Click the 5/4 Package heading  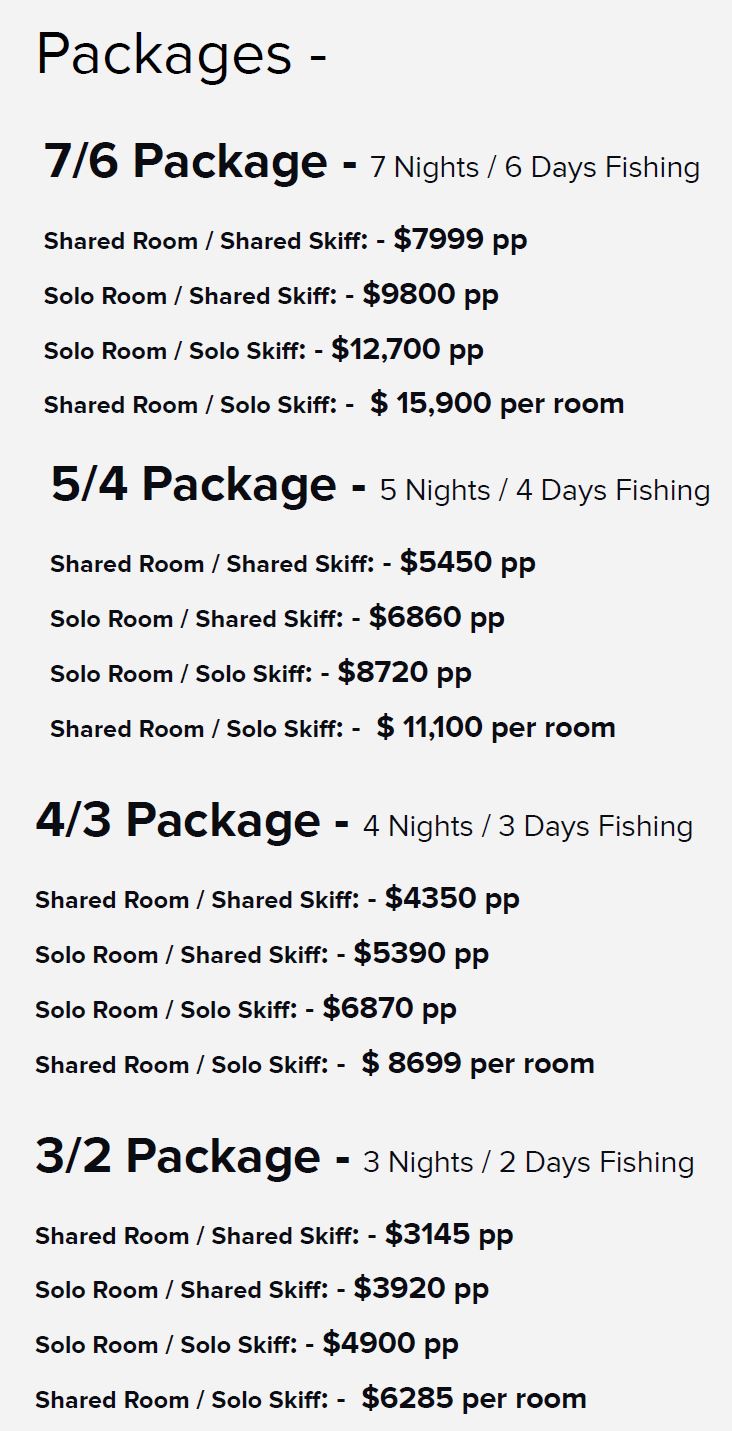pos(193,485)
